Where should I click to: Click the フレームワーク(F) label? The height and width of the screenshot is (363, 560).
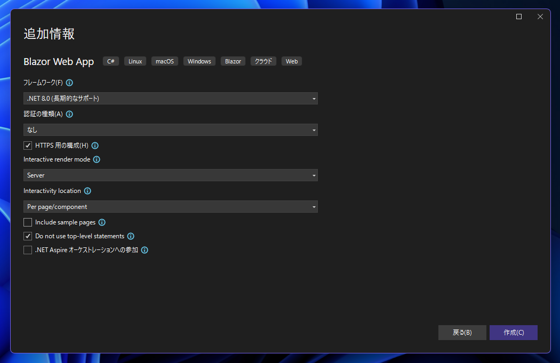[43, 83]
